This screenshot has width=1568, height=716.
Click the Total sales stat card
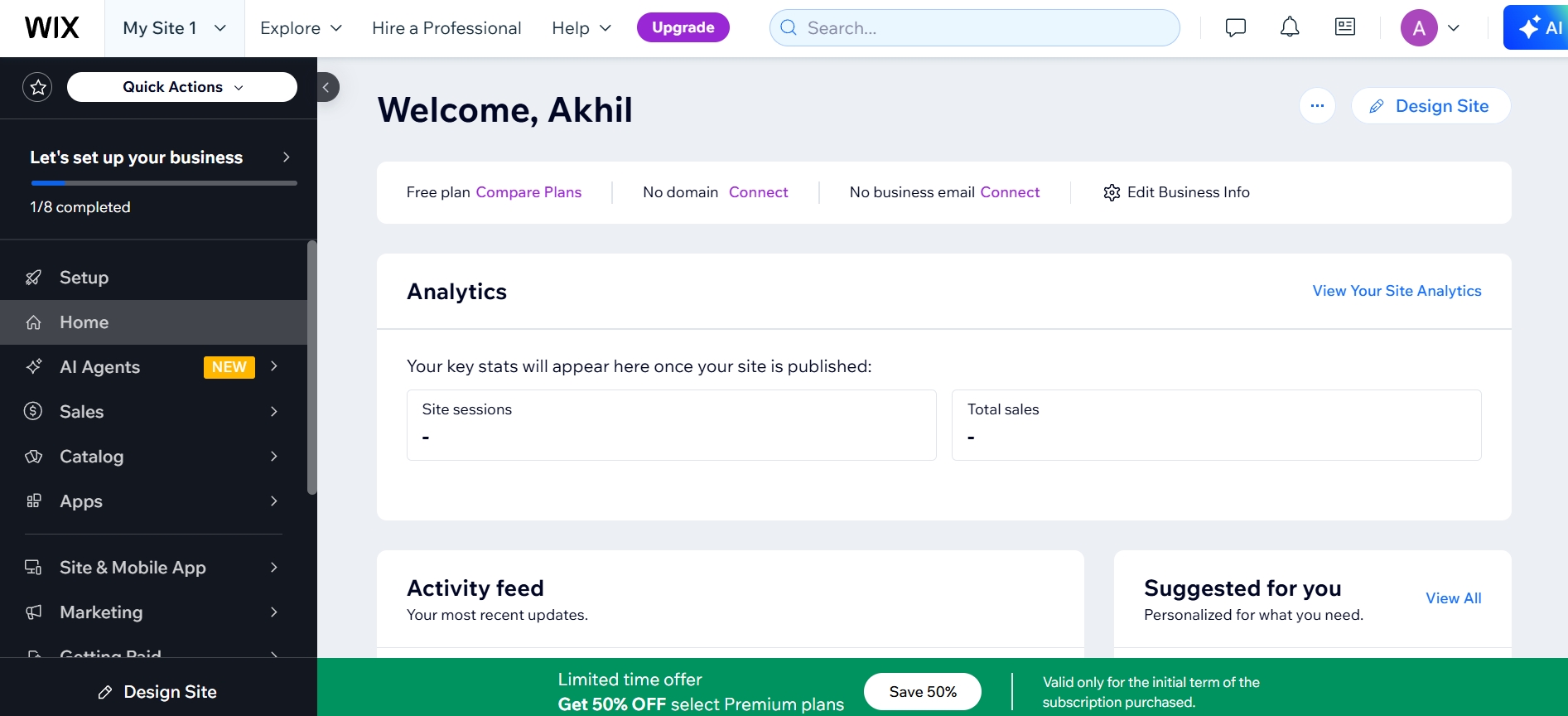[x=1216, y=425]
